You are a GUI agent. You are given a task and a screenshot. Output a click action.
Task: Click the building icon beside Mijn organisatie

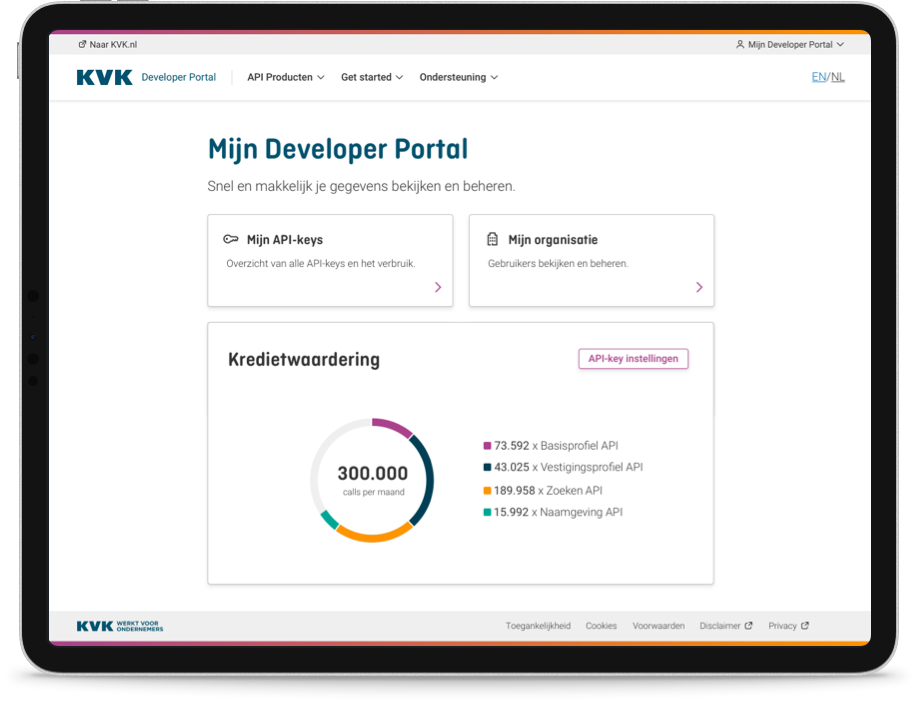[x=491, y=239]
